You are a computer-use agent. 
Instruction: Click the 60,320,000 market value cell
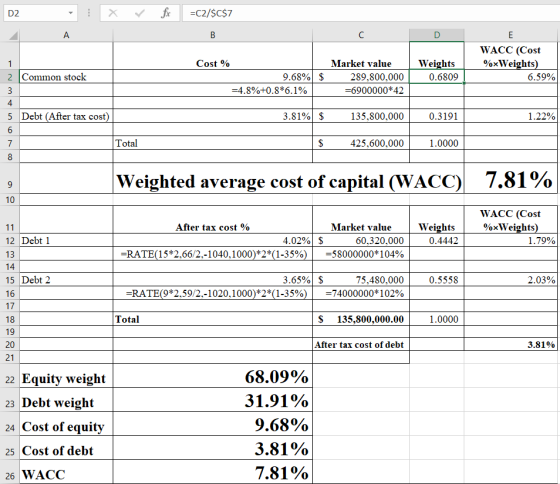361,240
